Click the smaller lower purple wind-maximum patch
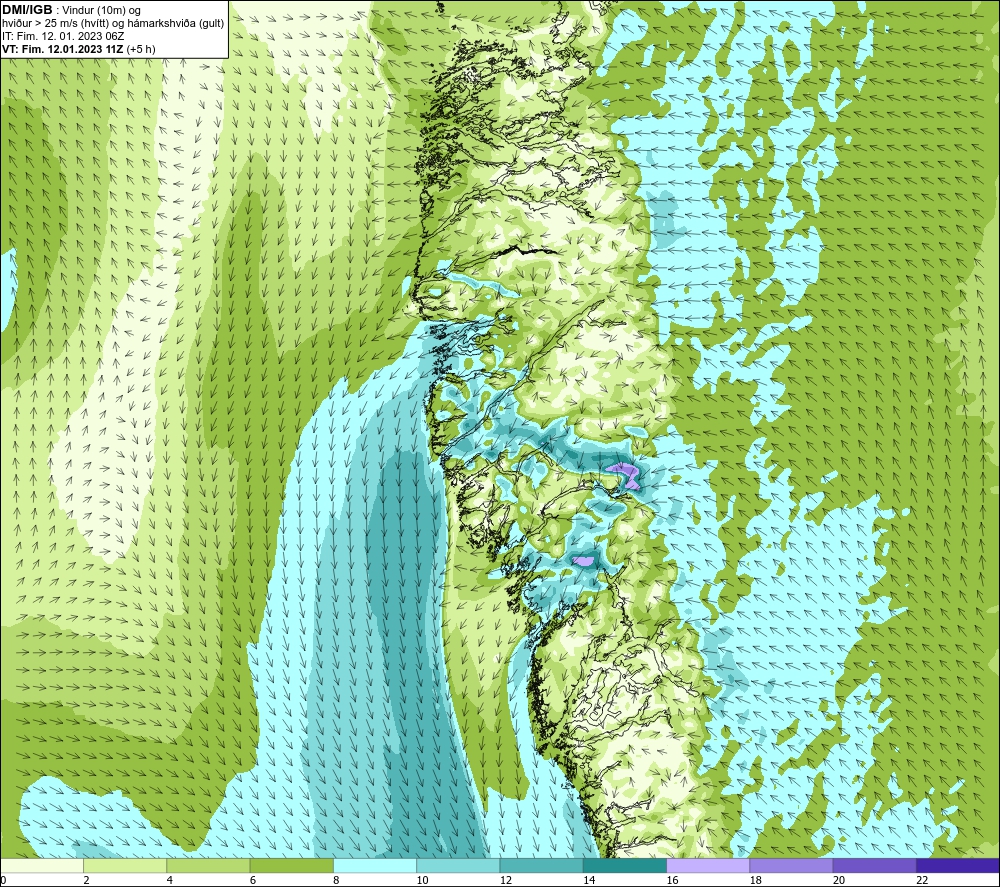1000x887 pixels. point(583,561)
